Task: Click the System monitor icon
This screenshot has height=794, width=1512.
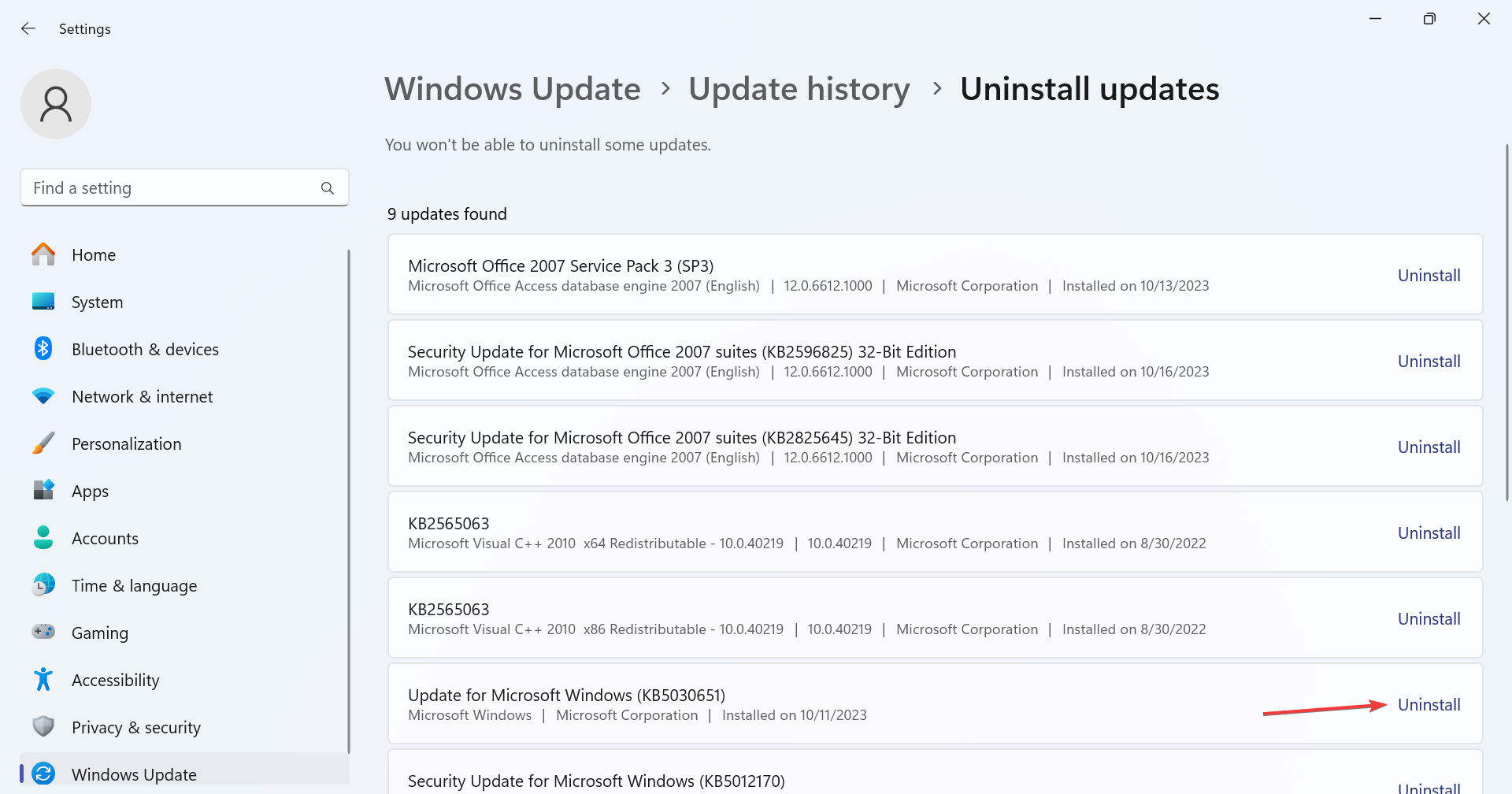Action: (x=43, y=302)
